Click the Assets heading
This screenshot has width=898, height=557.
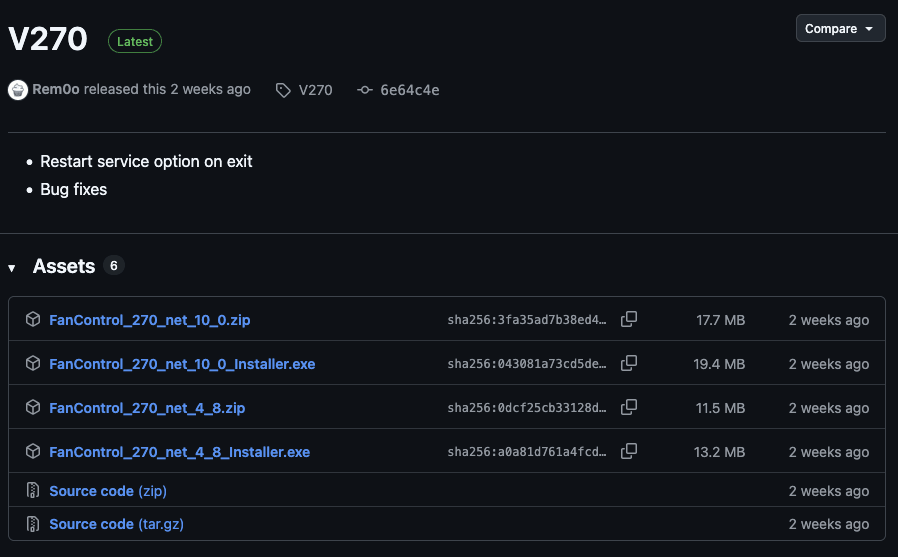(64, 266)
